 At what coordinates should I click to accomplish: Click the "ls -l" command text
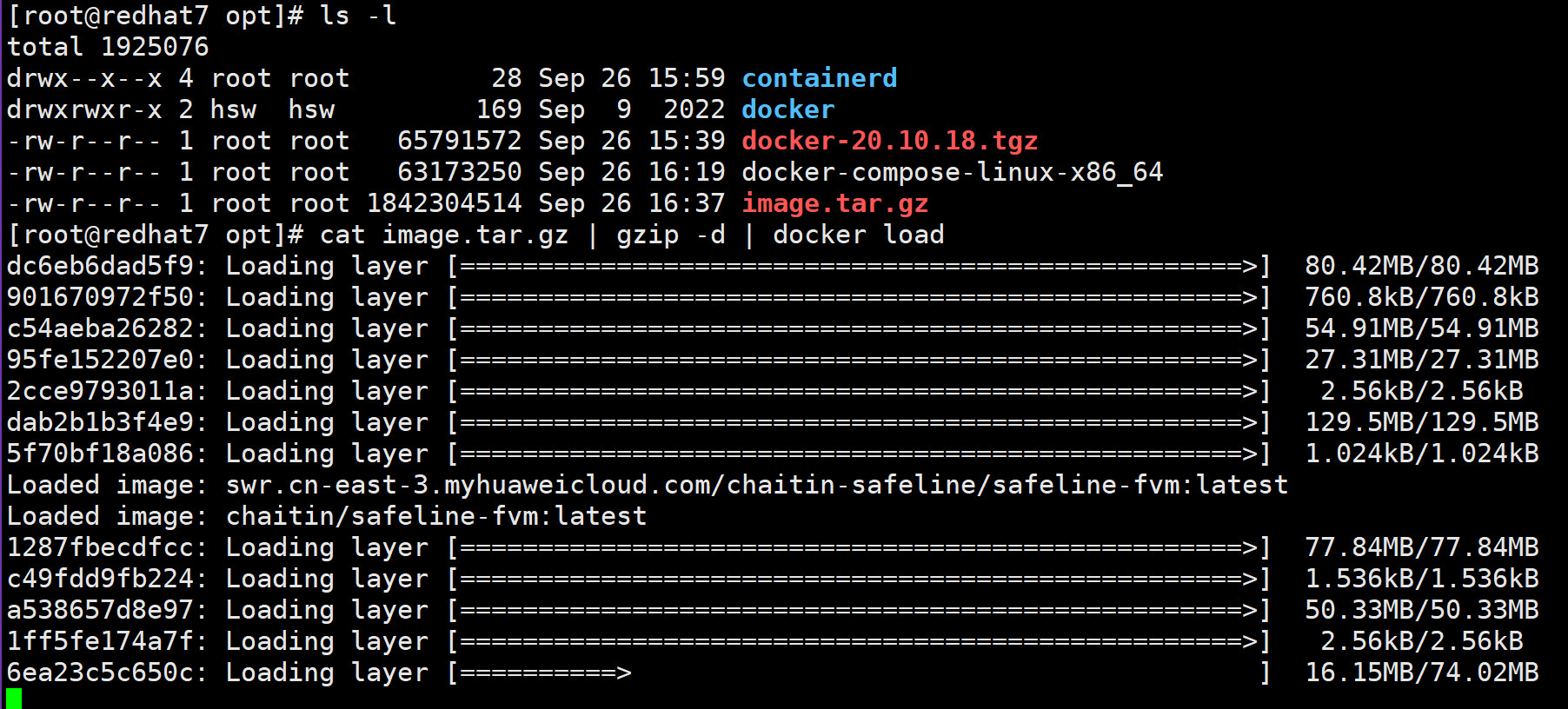pyautogui.click(x=358, y=16)
